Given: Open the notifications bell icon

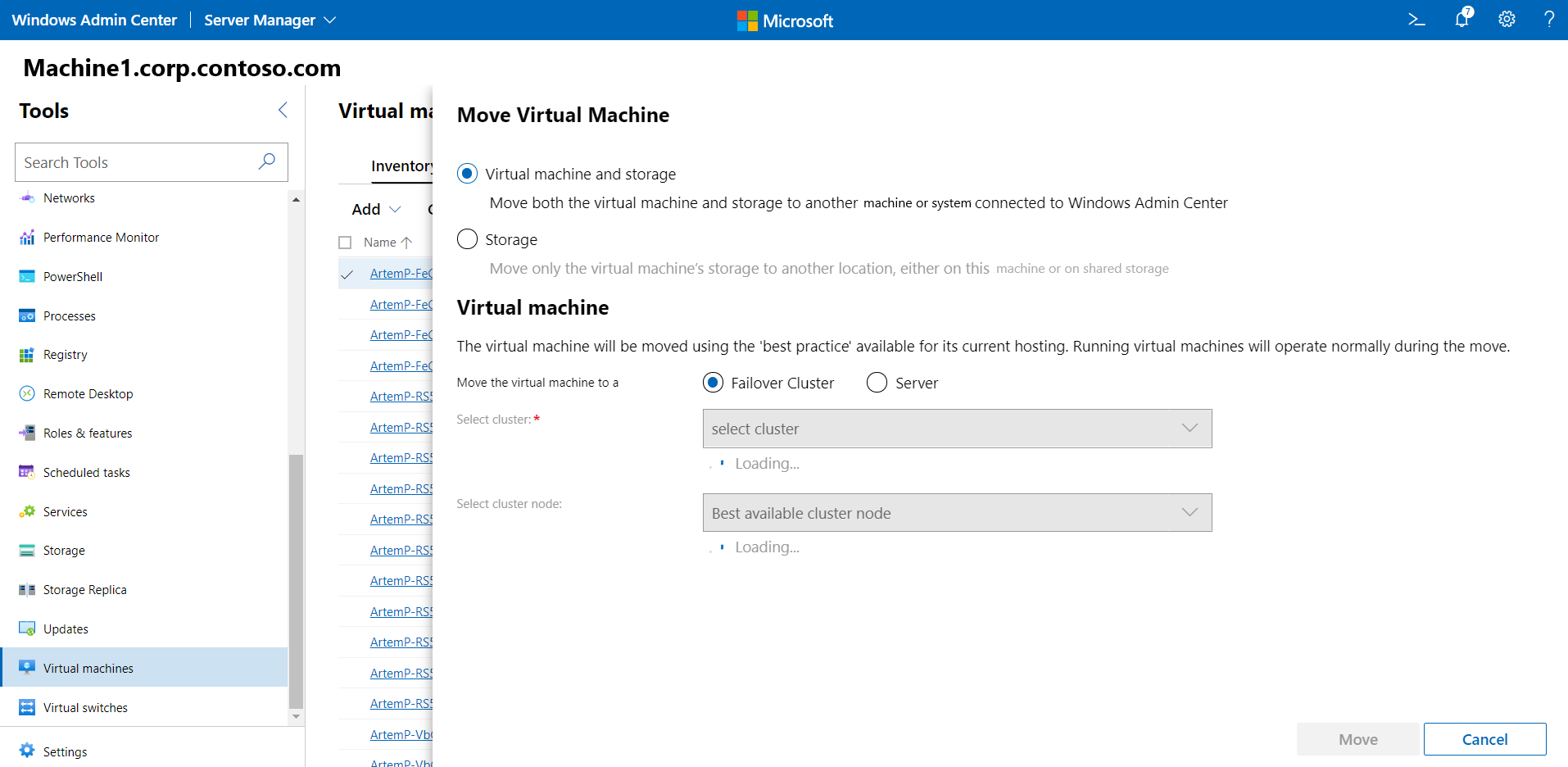Looking at the screenshot, I should point(1462,19).
